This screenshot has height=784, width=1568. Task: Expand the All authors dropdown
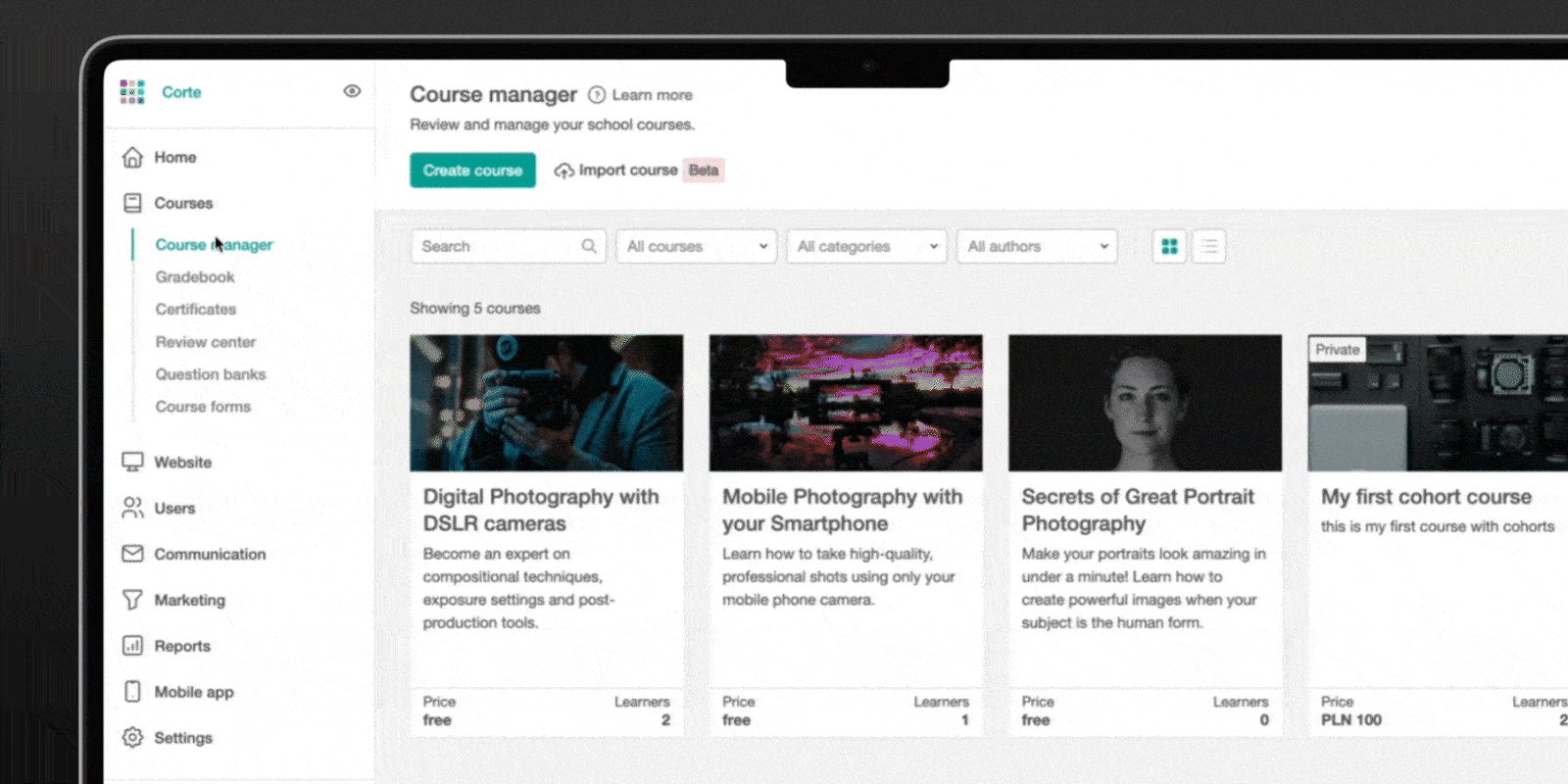tap(1037, 246)
